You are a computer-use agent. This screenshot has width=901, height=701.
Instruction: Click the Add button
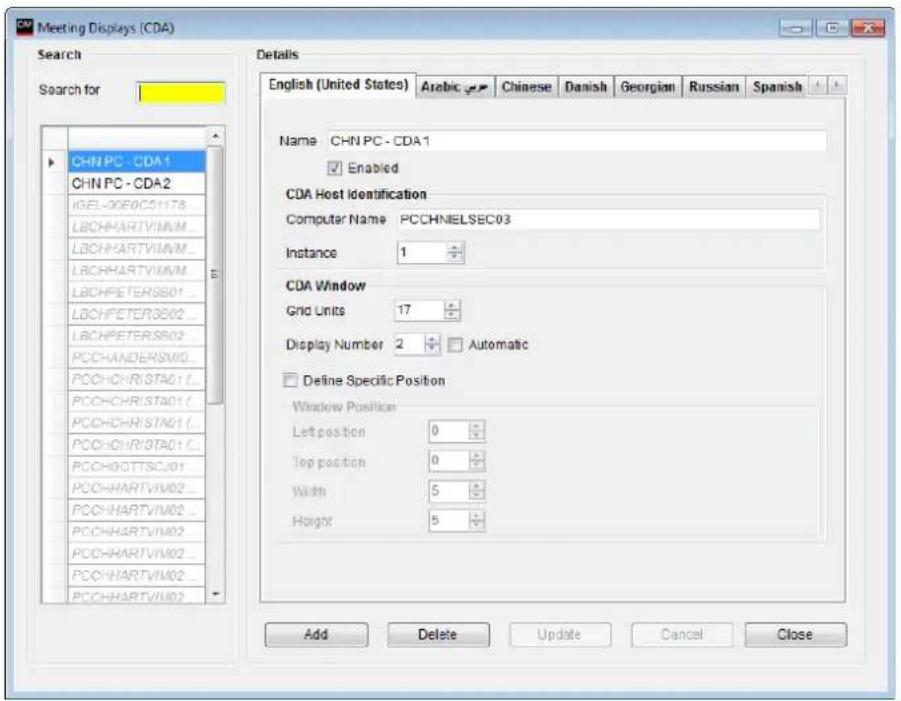pos(316,635)
